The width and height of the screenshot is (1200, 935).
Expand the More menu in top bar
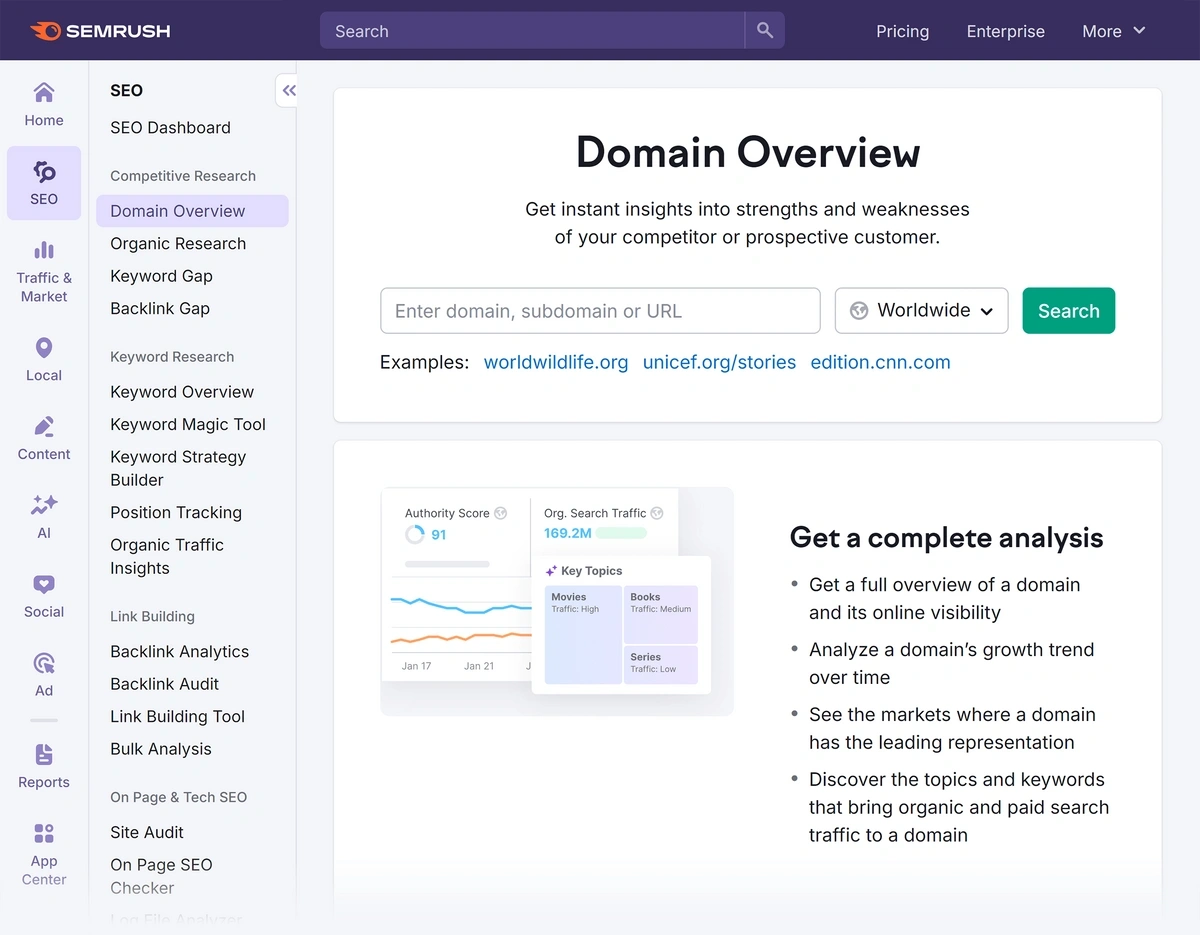tap(1113, 31)
